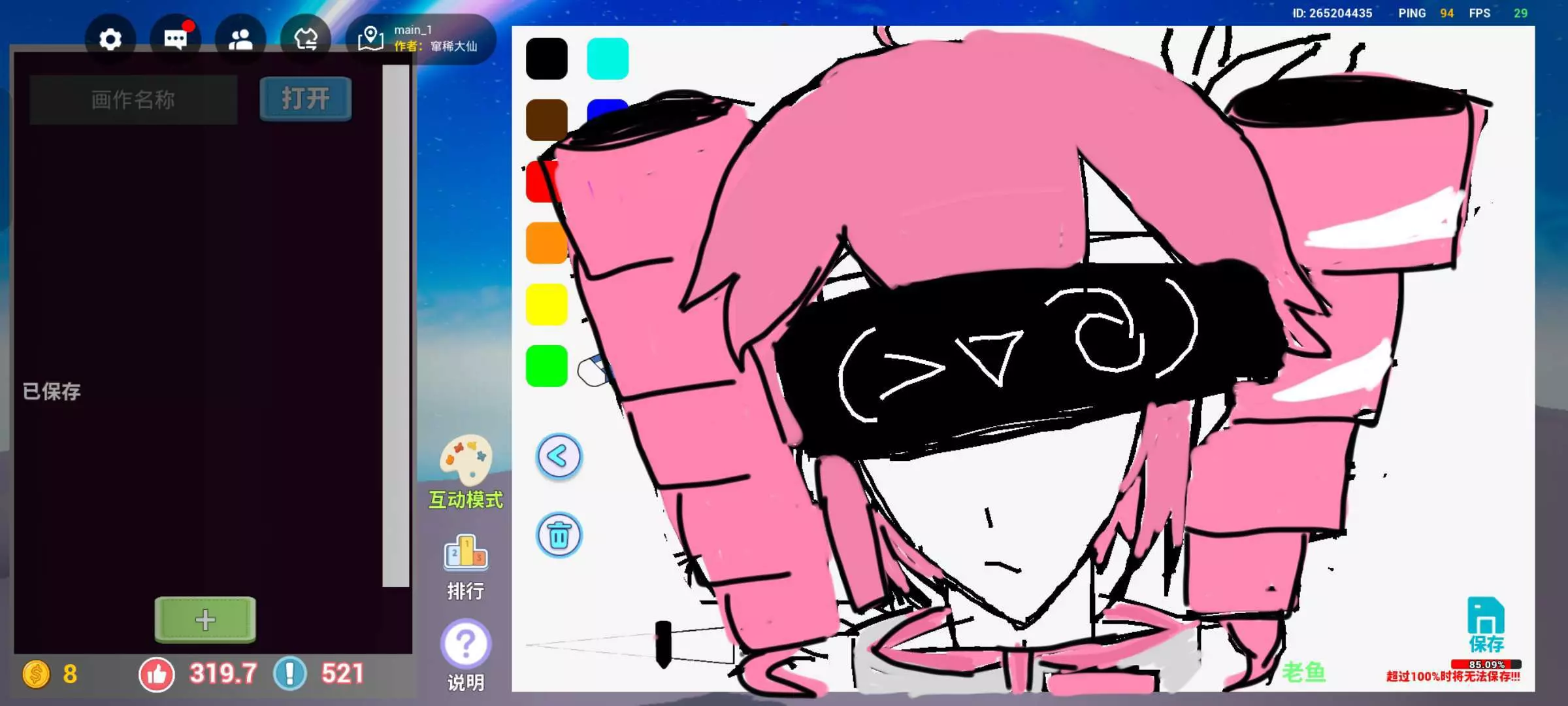Open the settings gear icon
Image resolution: width=1568 pixels, height=706 pixels.
click(x=110, y=40)
